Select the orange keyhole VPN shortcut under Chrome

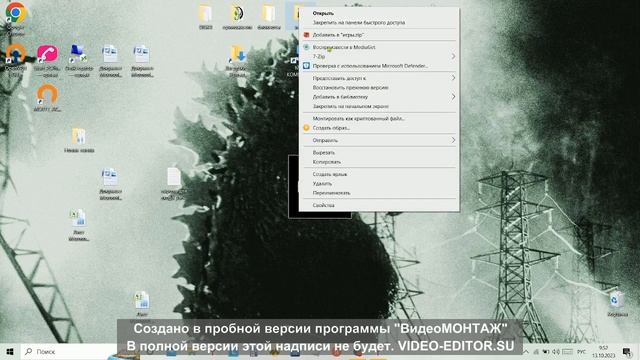click(16, 54)
